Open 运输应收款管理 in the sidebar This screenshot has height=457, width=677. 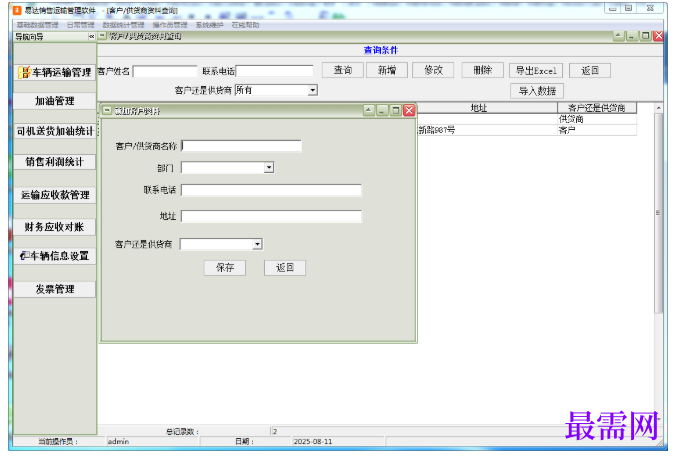pos(55,195)
